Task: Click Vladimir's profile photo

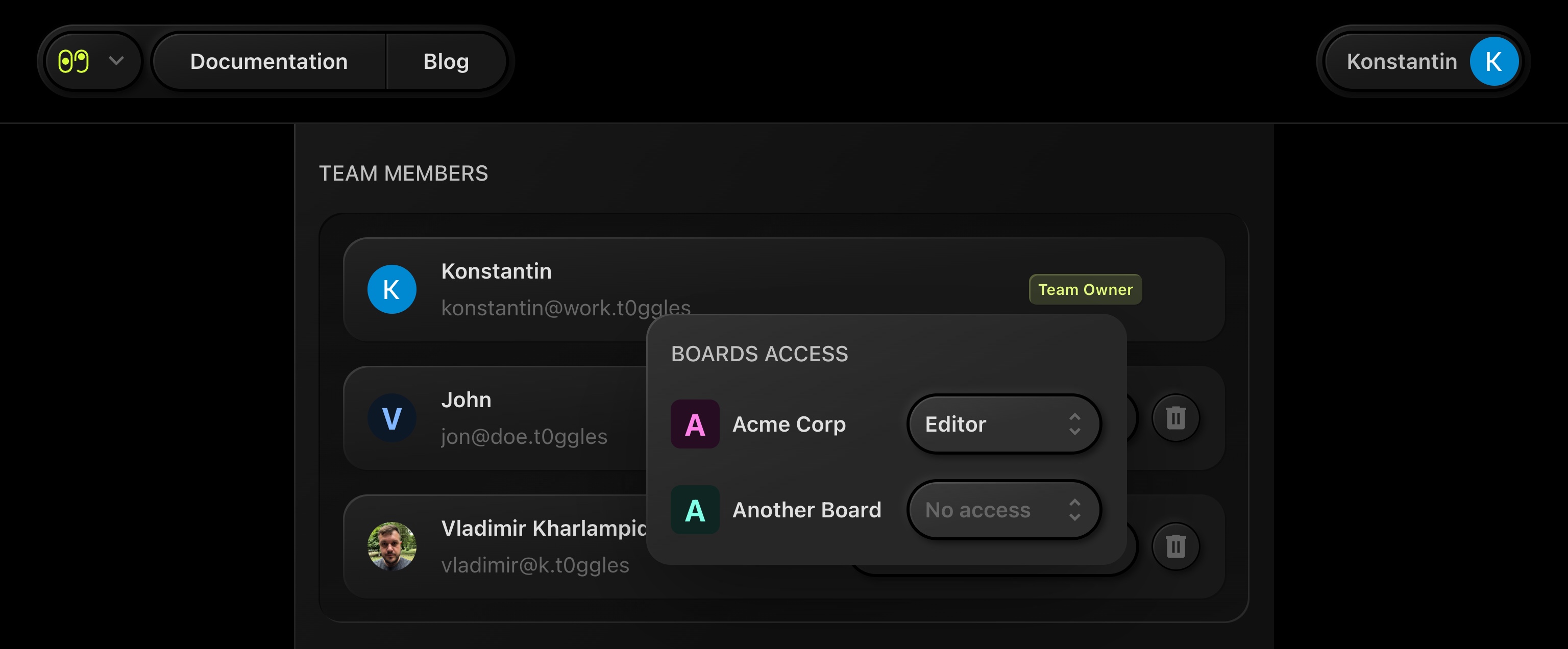Action: coord(391,546)
